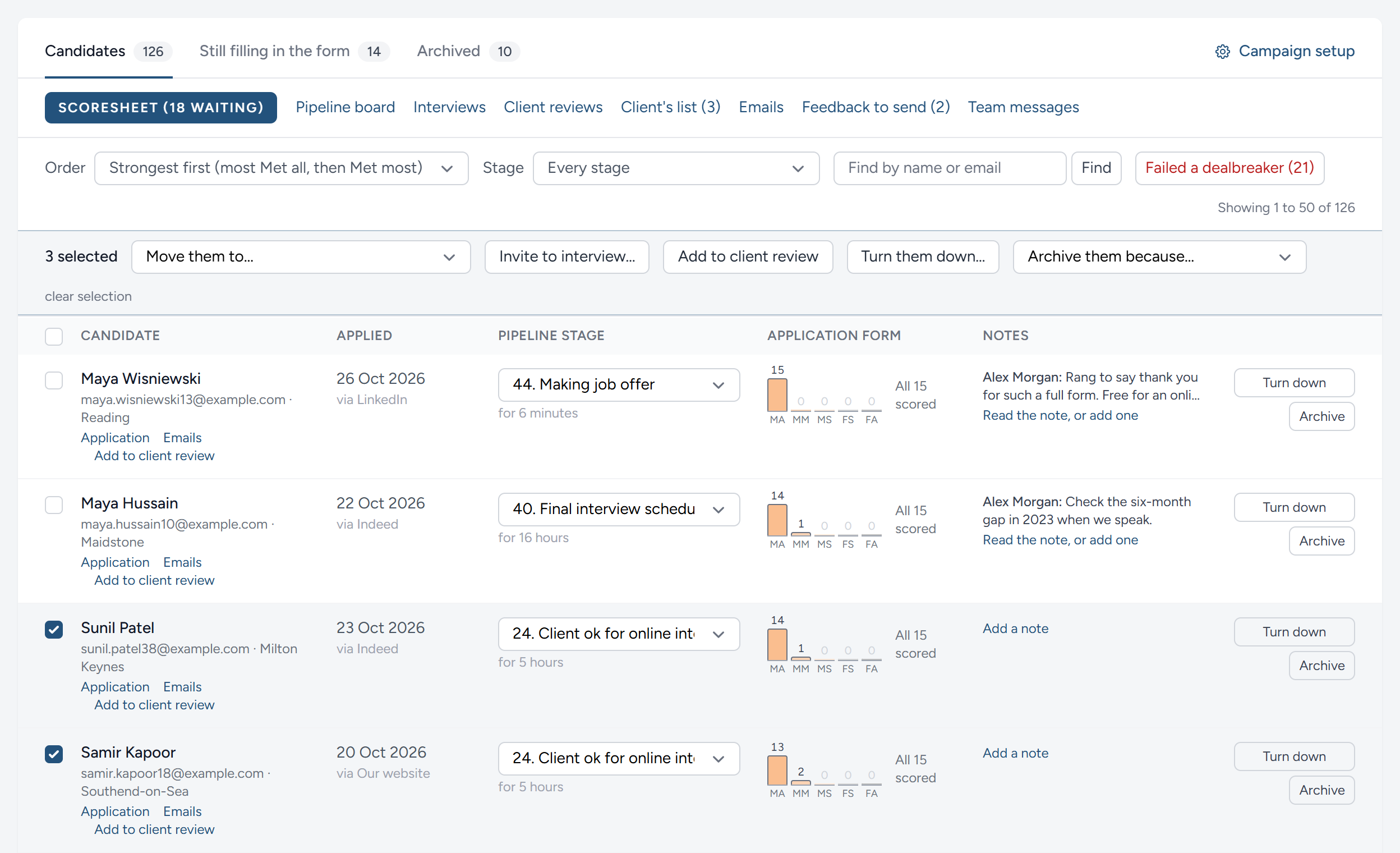
Task: Expand the 'Move them to...' dropdown
Action: (x=301, y=256)
